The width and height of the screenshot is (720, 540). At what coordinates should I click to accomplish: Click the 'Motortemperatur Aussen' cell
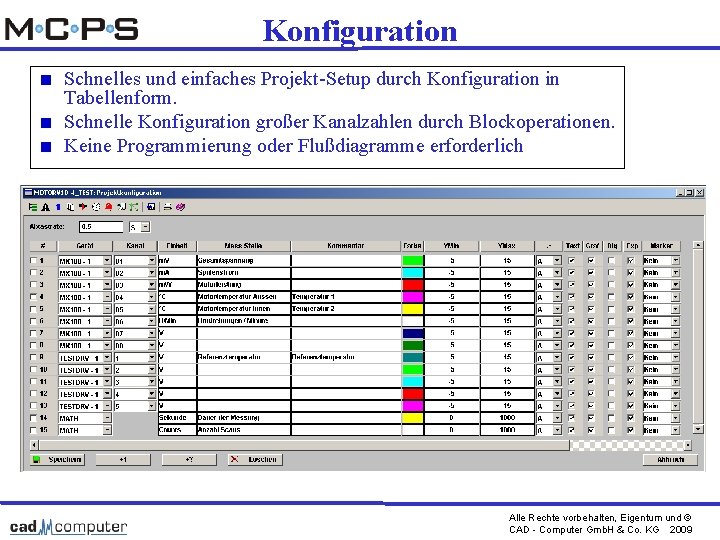pos(243,297)
